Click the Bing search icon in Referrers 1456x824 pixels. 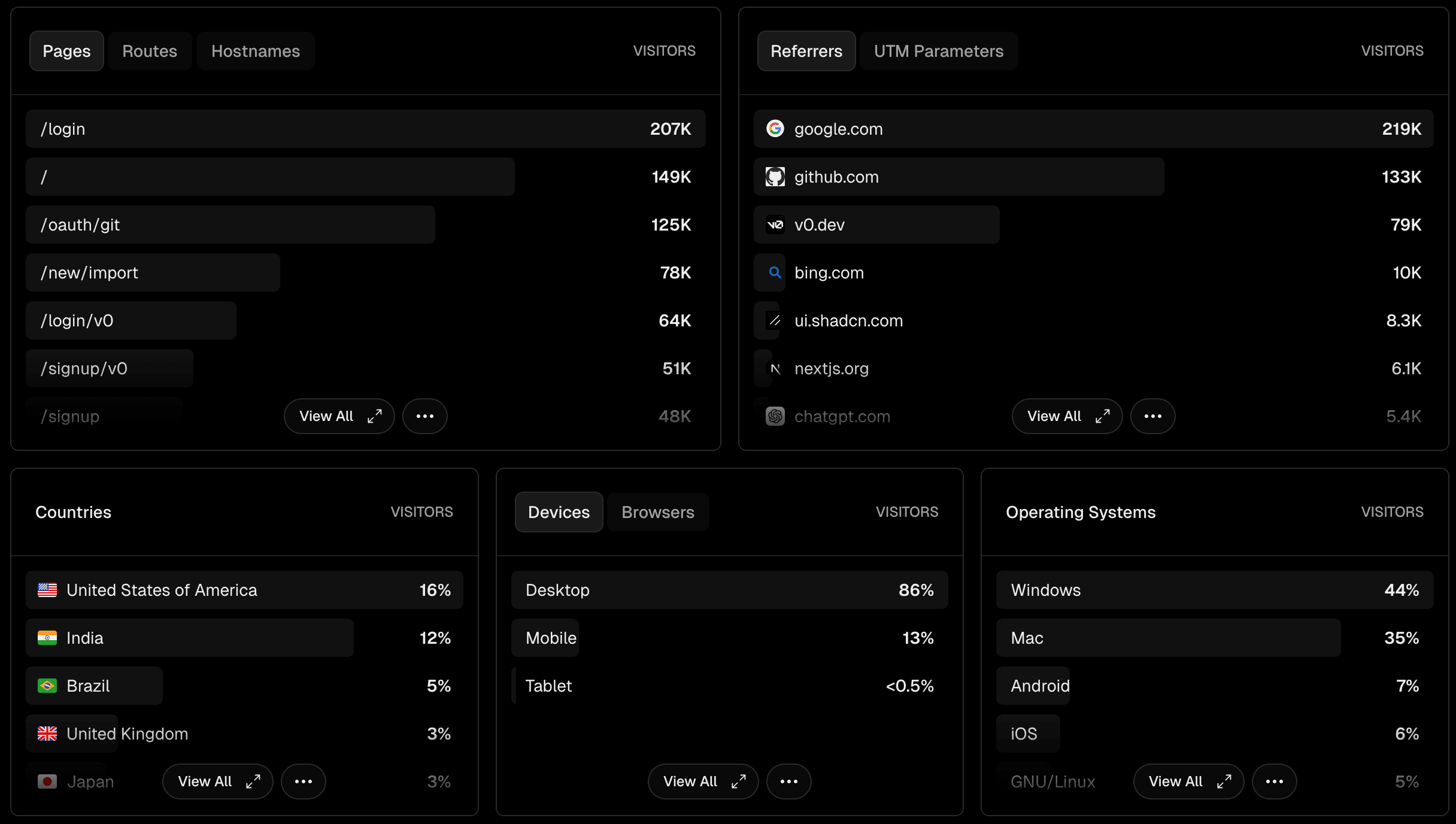tap(775, 272)
